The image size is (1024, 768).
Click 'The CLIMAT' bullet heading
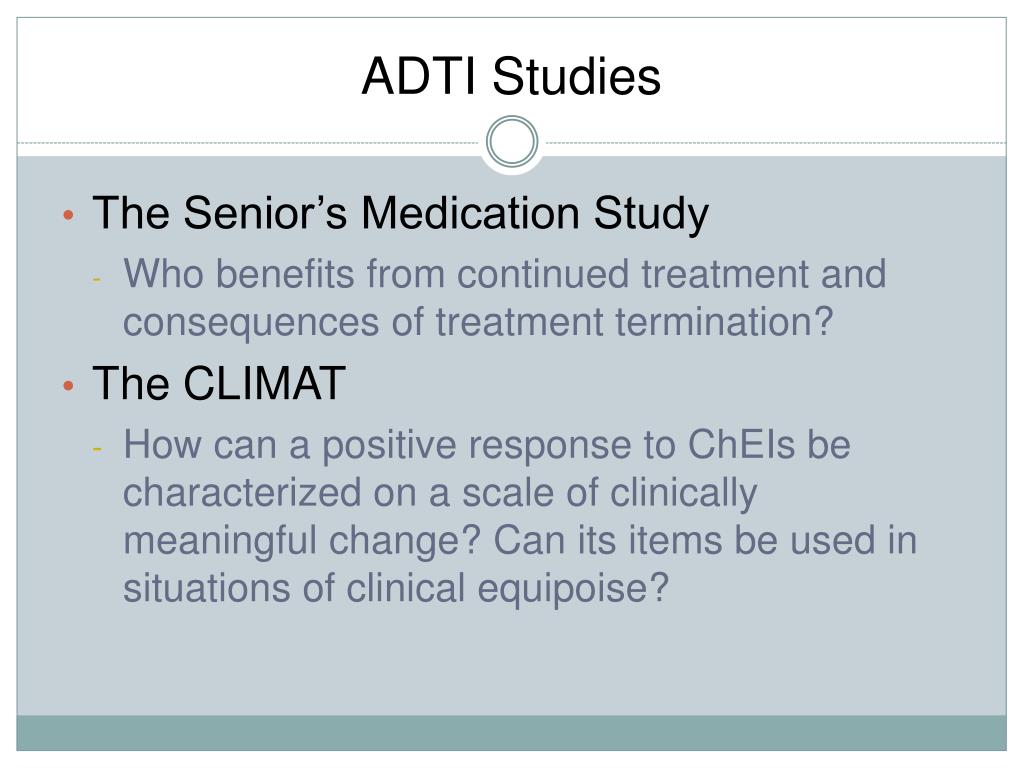[219, 383]
